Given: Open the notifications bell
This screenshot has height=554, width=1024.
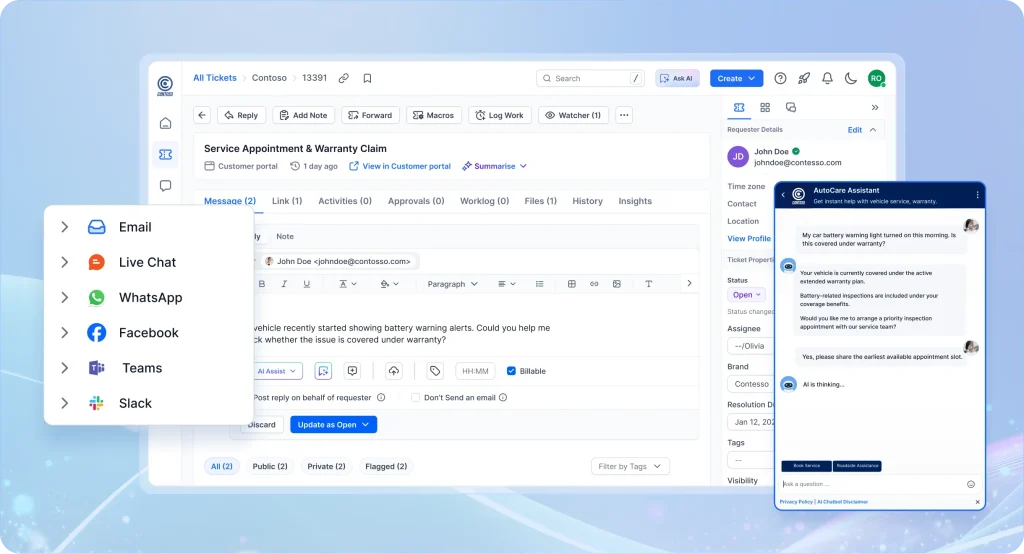Looking at the screenshot, I should pyautogui.click(x=827, y=78).
